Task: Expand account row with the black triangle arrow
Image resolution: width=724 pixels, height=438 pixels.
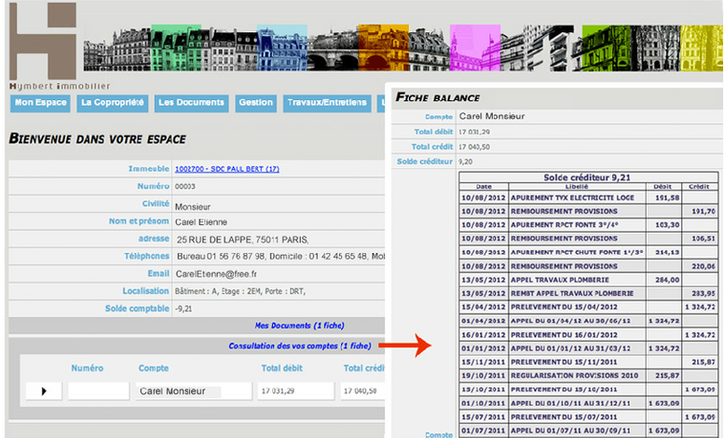Action: 44,391
